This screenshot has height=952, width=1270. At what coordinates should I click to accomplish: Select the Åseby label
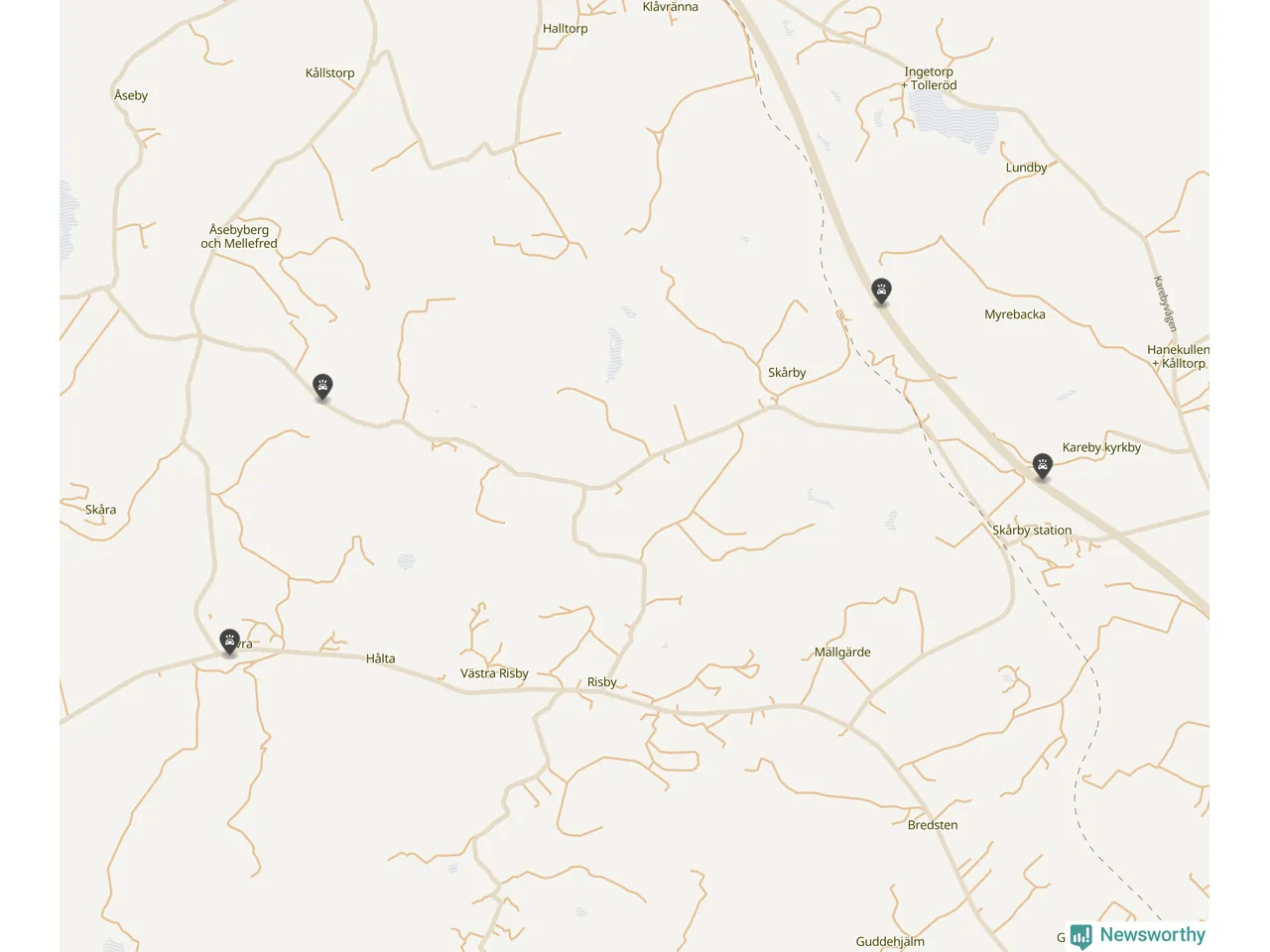tap(131, 95)
